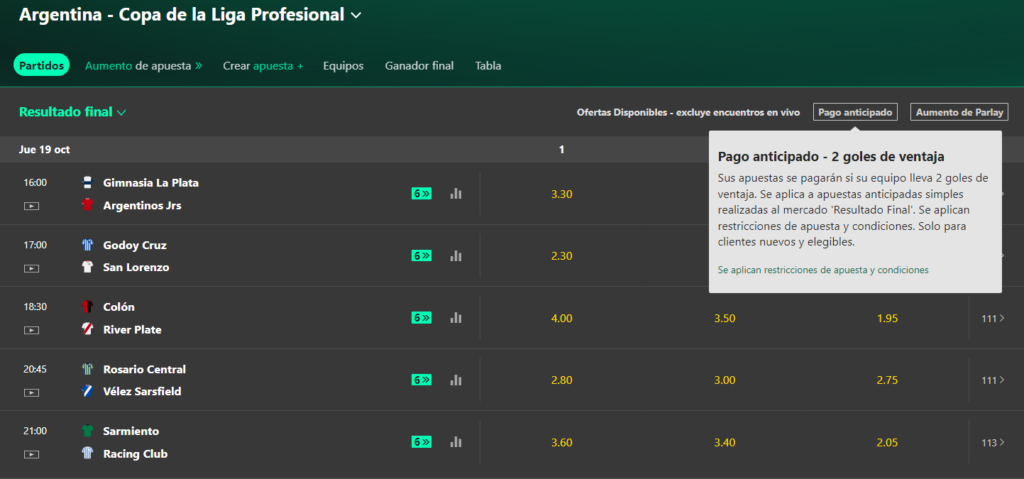Bet on River Plate at 1.95
Screen dimensions: 1024x479
tap(888, 318)
